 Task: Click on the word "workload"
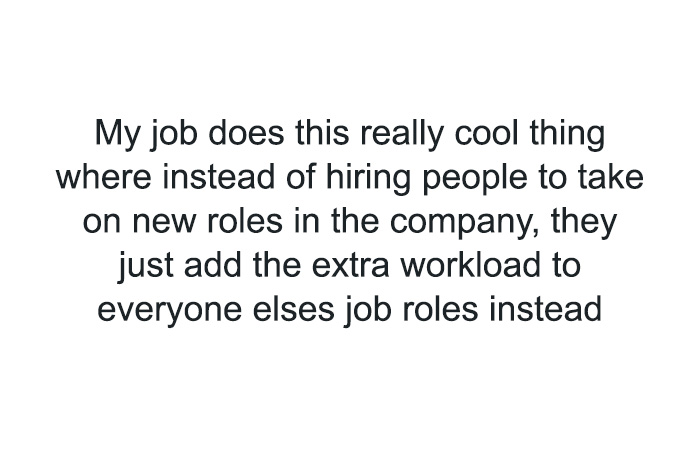[462, 266]
